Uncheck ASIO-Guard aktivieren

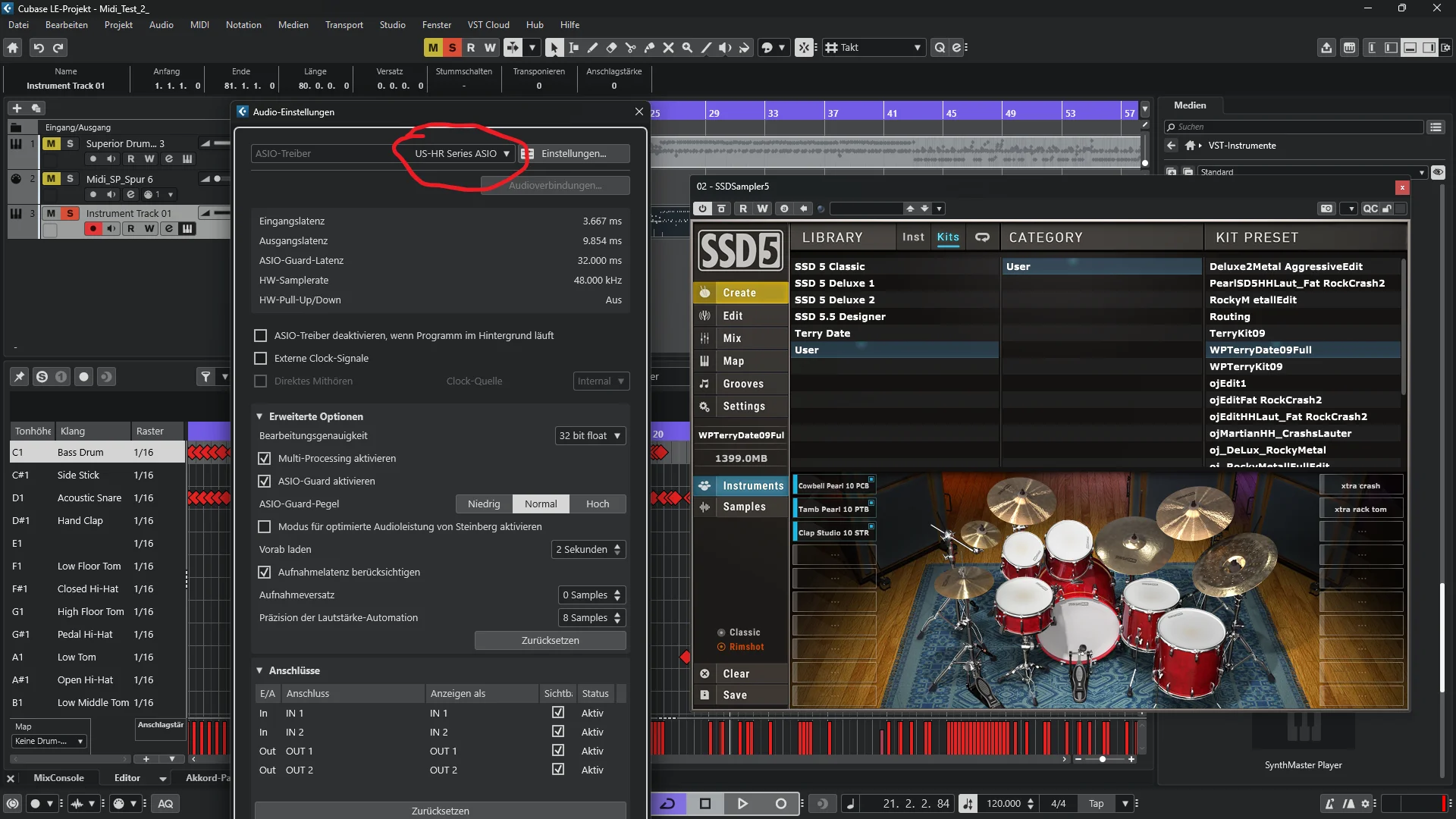(264, 481)
